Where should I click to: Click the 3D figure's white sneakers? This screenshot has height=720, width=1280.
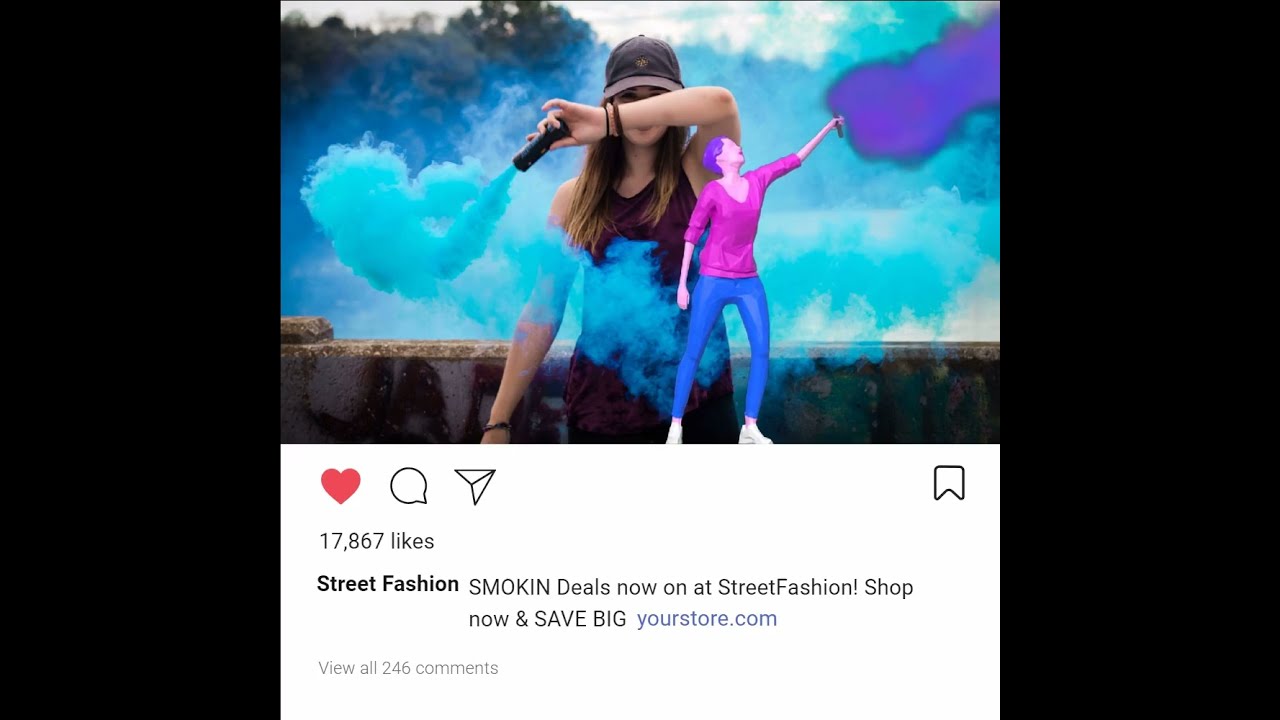[x=718, y=433]
